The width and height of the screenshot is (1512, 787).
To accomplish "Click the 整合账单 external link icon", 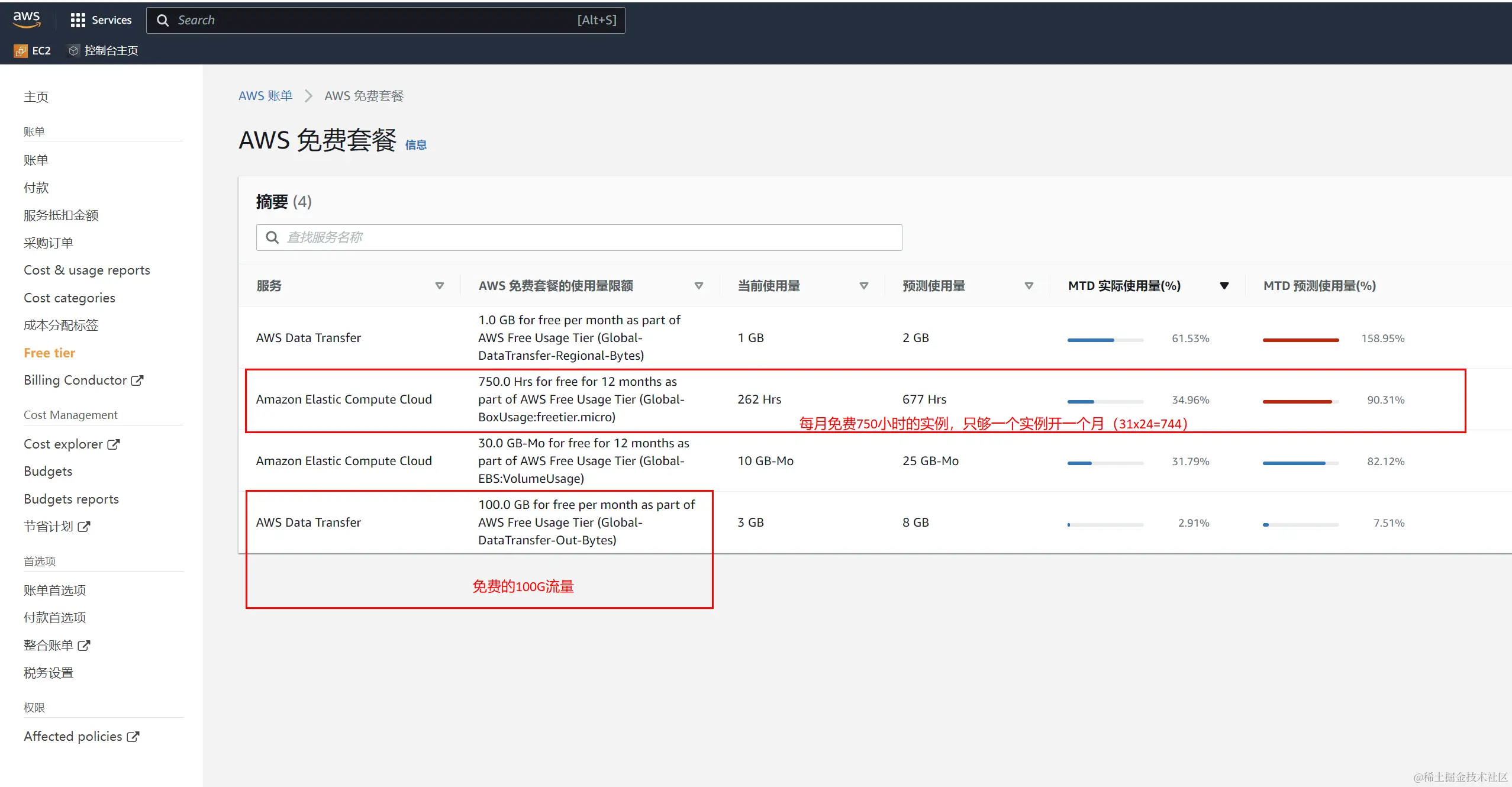I will tap(84, 646).
